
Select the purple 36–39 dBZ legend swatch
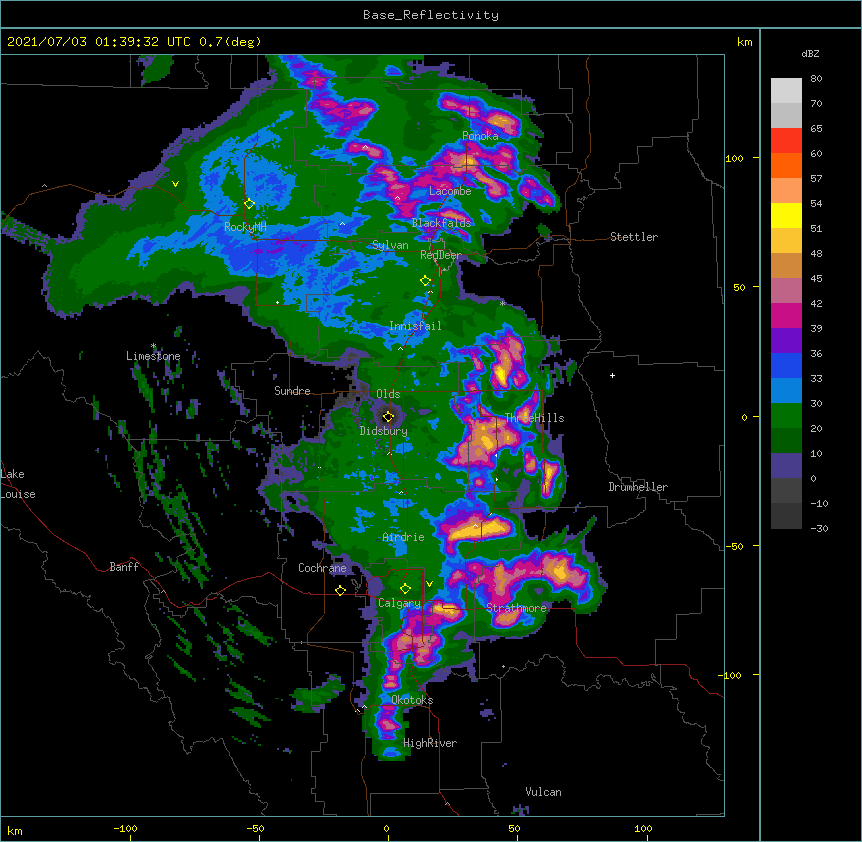coord(786,341)
